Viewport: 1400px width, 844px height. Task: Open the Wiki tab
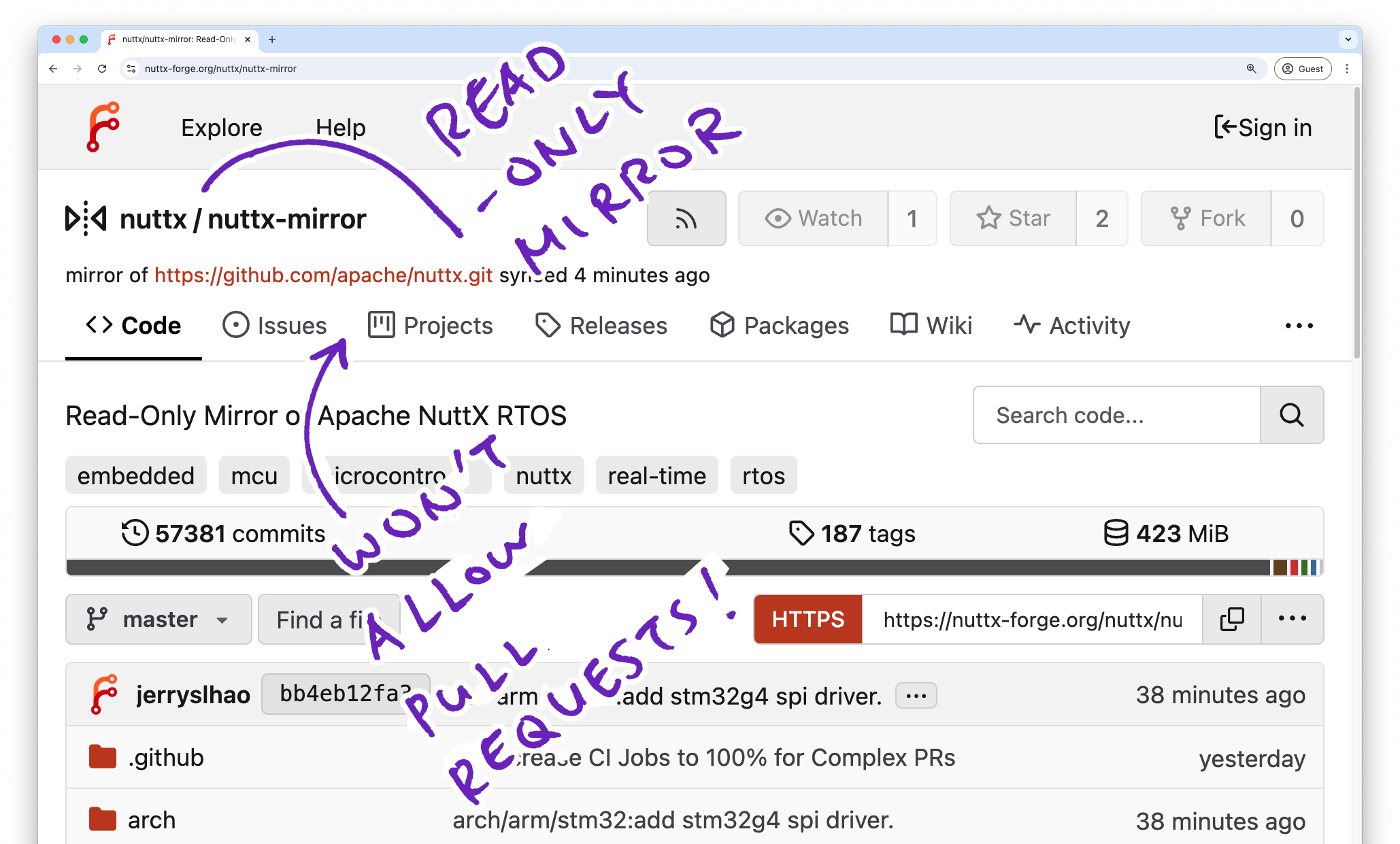(931, 326)
